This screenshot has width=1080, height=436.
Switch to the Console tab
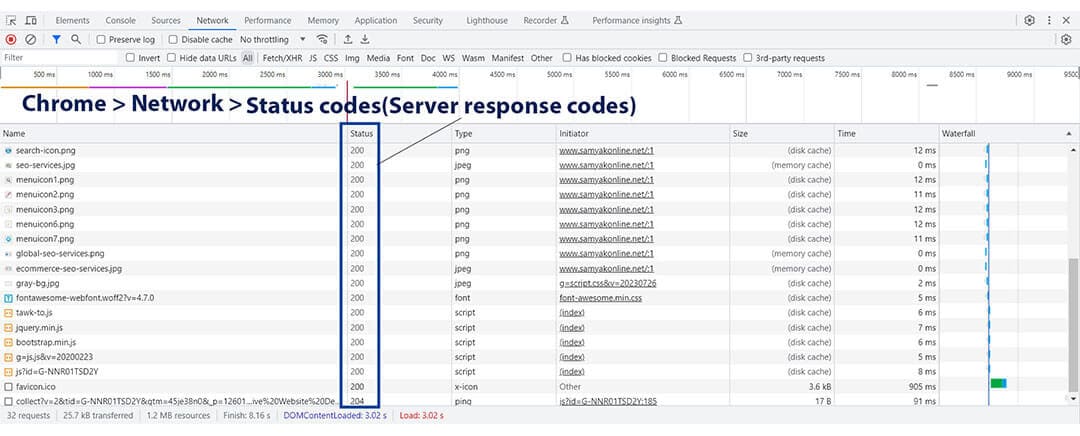click(121, 21)
